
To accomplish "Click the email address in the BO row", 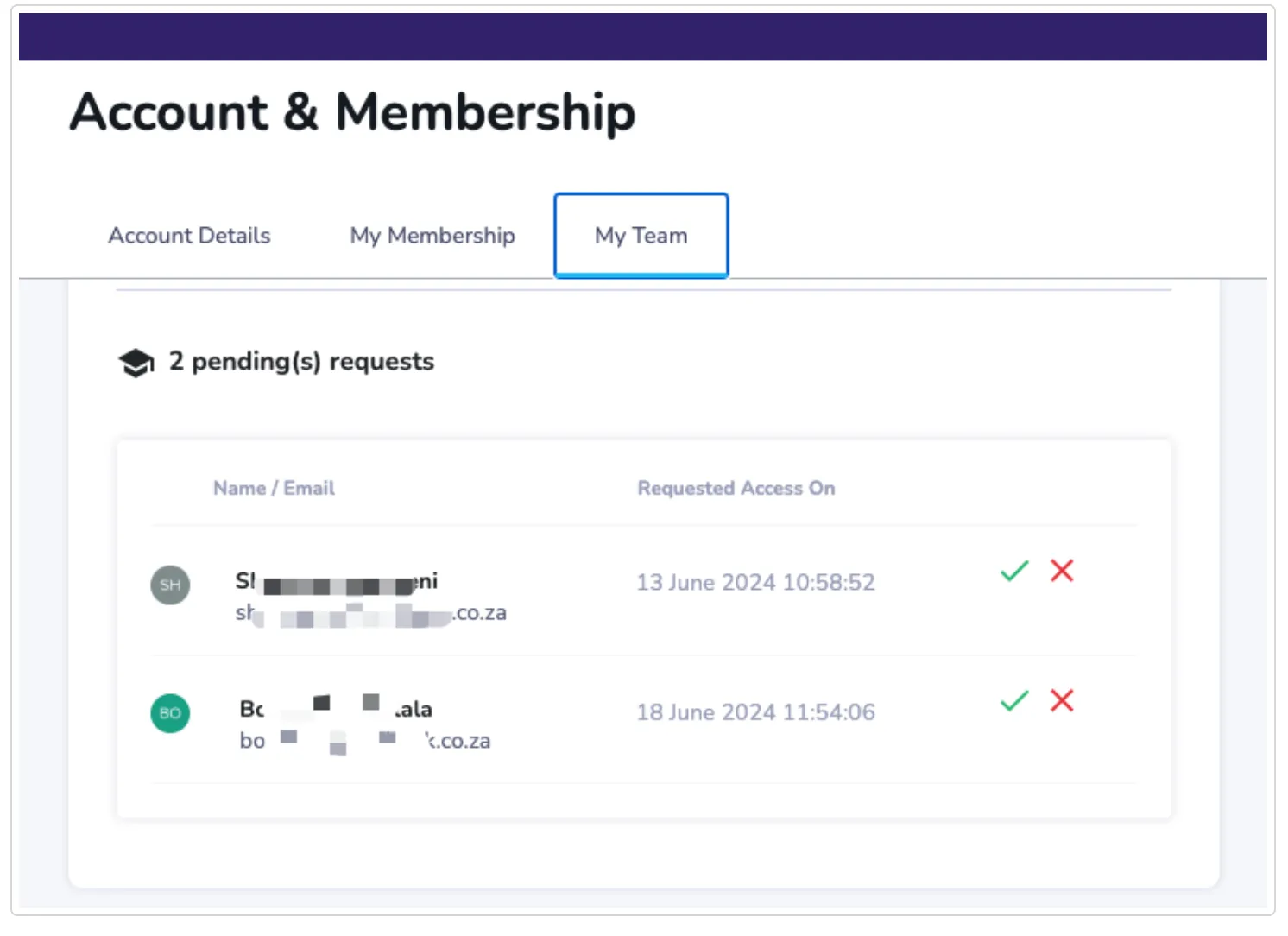I will [x=364, y=741].
